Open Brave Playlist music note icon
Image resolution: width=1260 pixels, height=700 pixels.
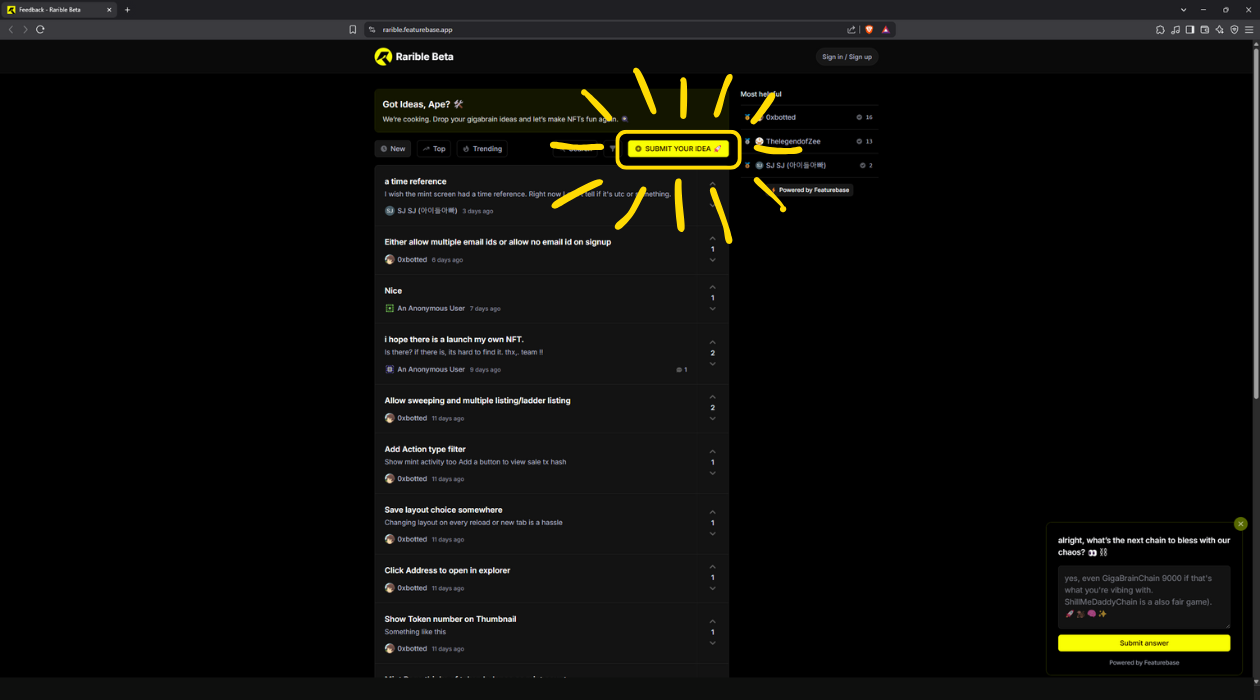(1175, 29)
